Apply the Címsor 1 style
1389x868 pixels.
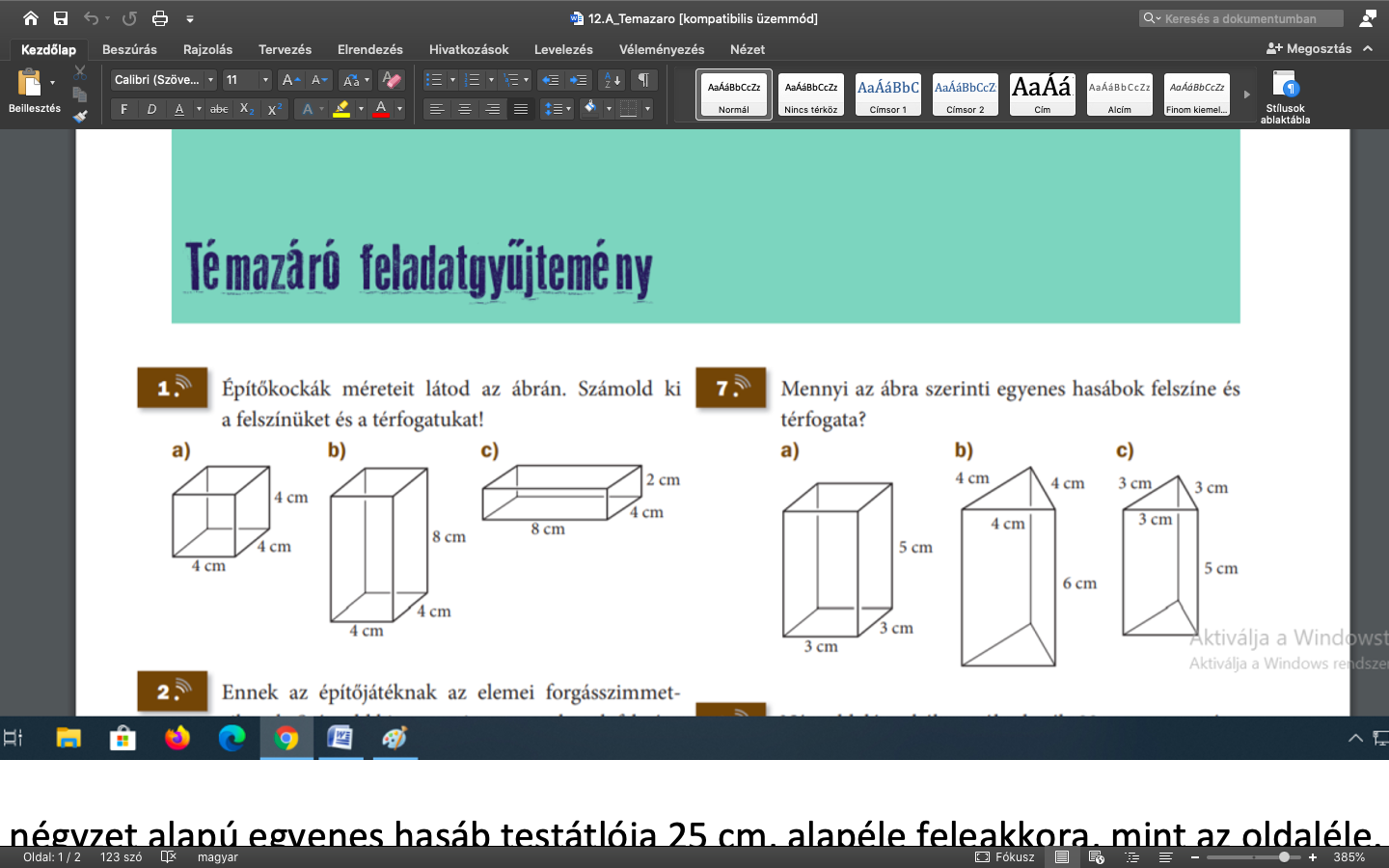887,95
